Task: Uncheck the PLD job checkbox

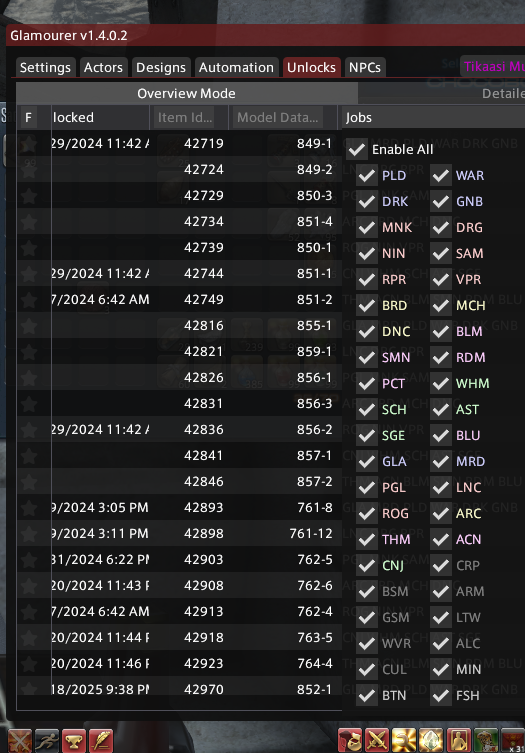Action: 367,175
